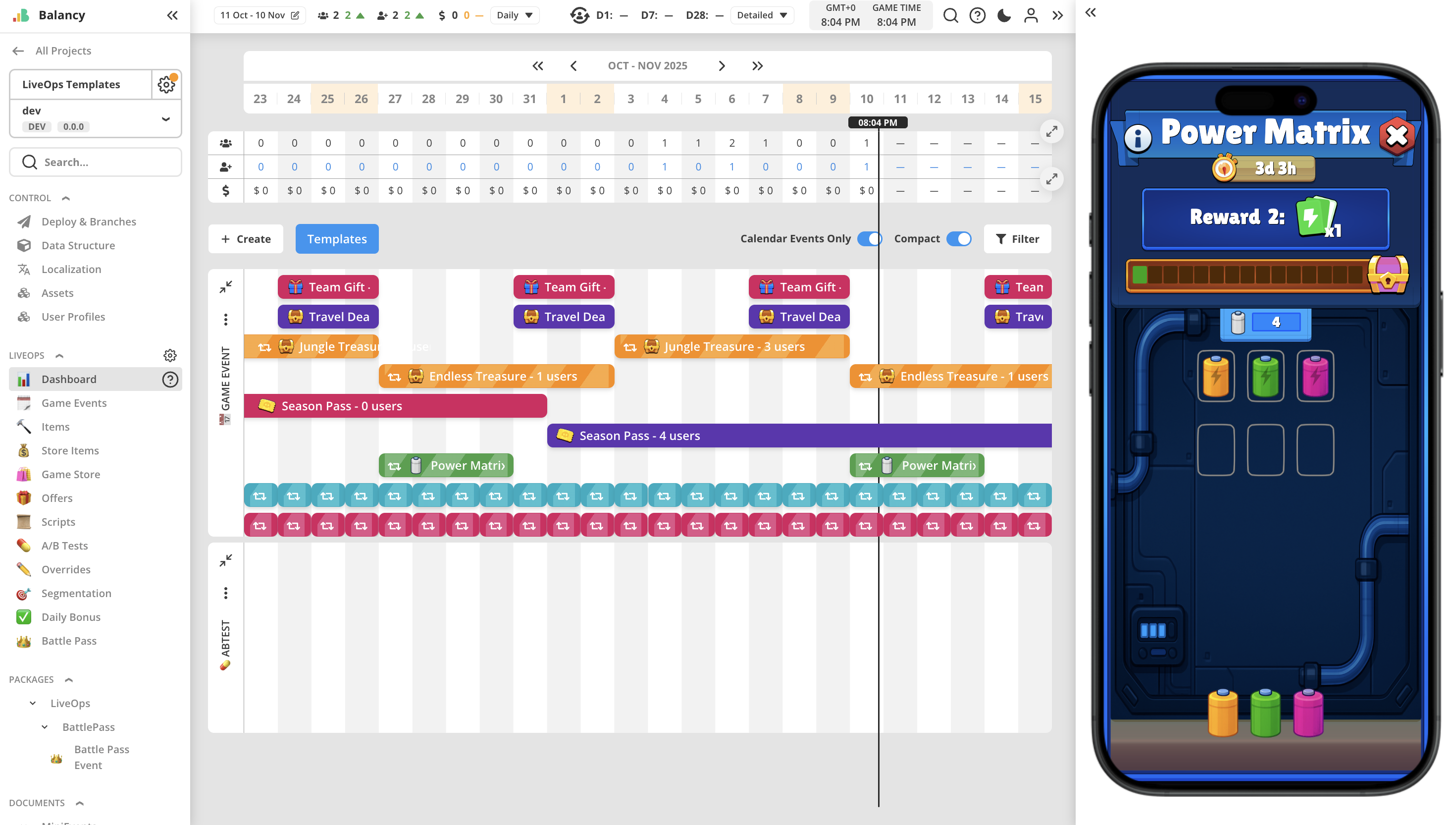Open user account profile icon

(x=1031, y=15)
